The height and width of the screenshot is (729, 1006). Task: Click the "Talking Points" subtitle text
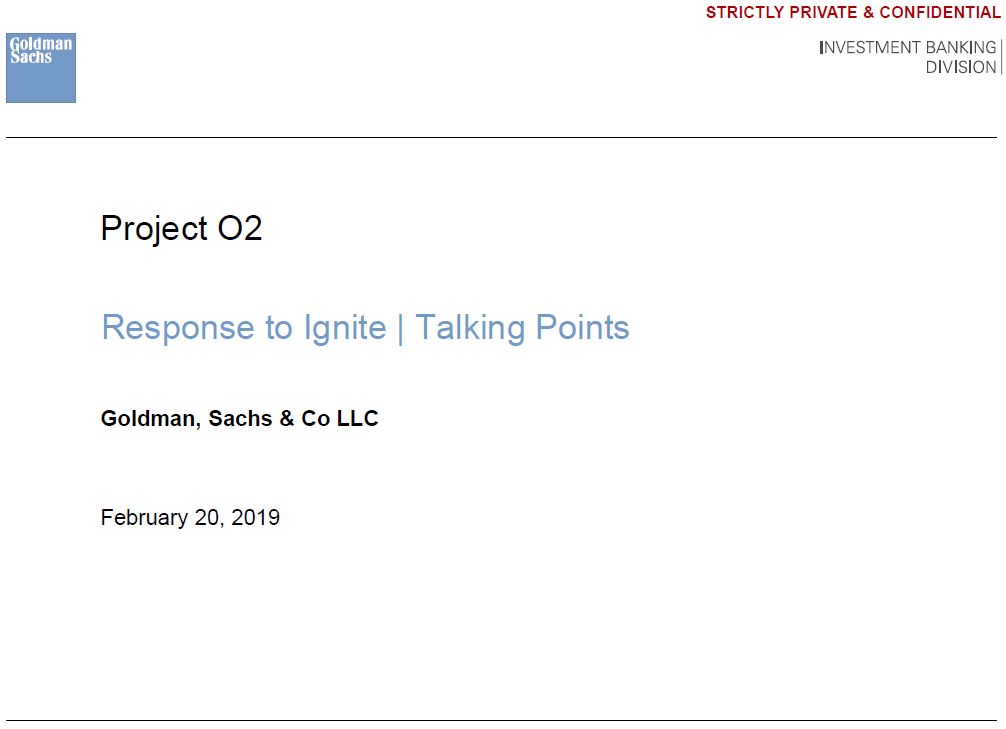pos(522,328)
